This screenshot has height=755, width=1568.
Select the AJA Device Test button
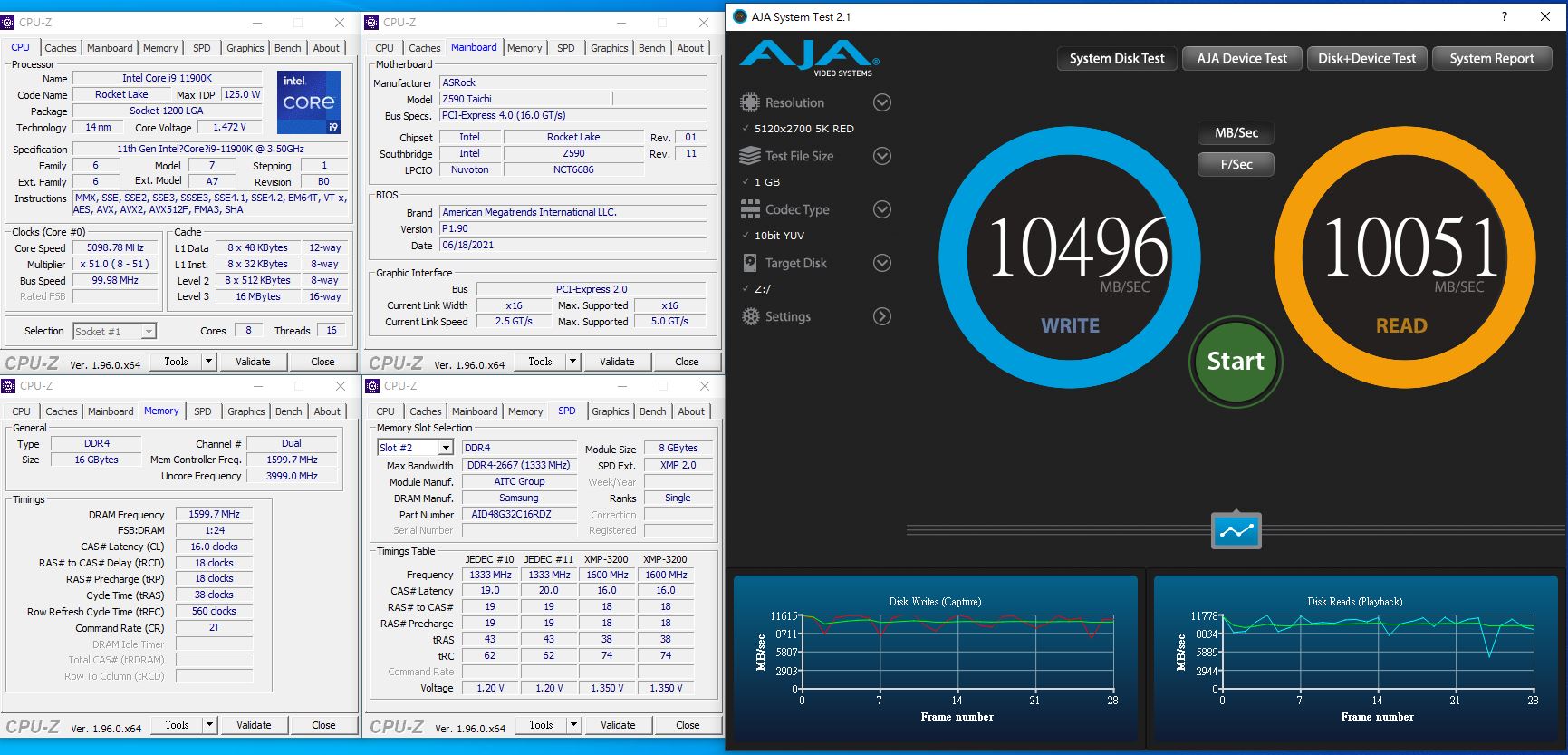pyautogui.click(x=1242, y=59)
